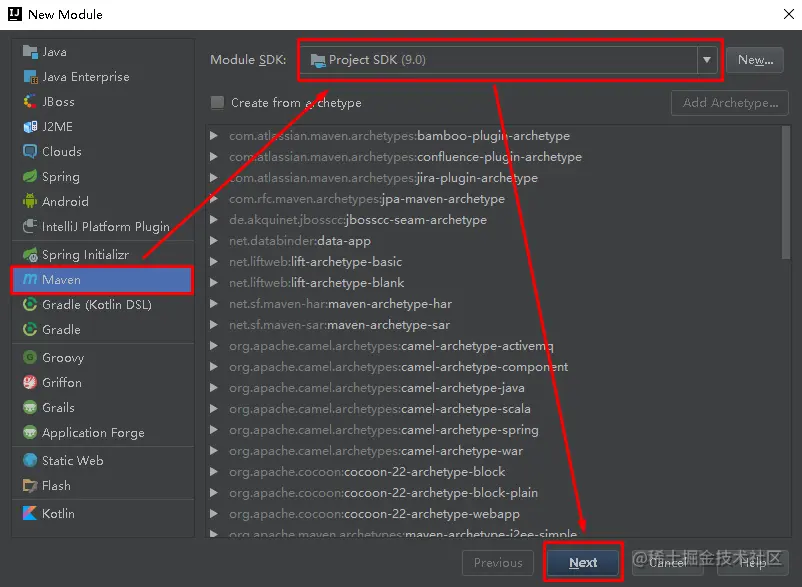Select the J2ME module icon
This screenshot has height=587, width=802.
point(30,127)
